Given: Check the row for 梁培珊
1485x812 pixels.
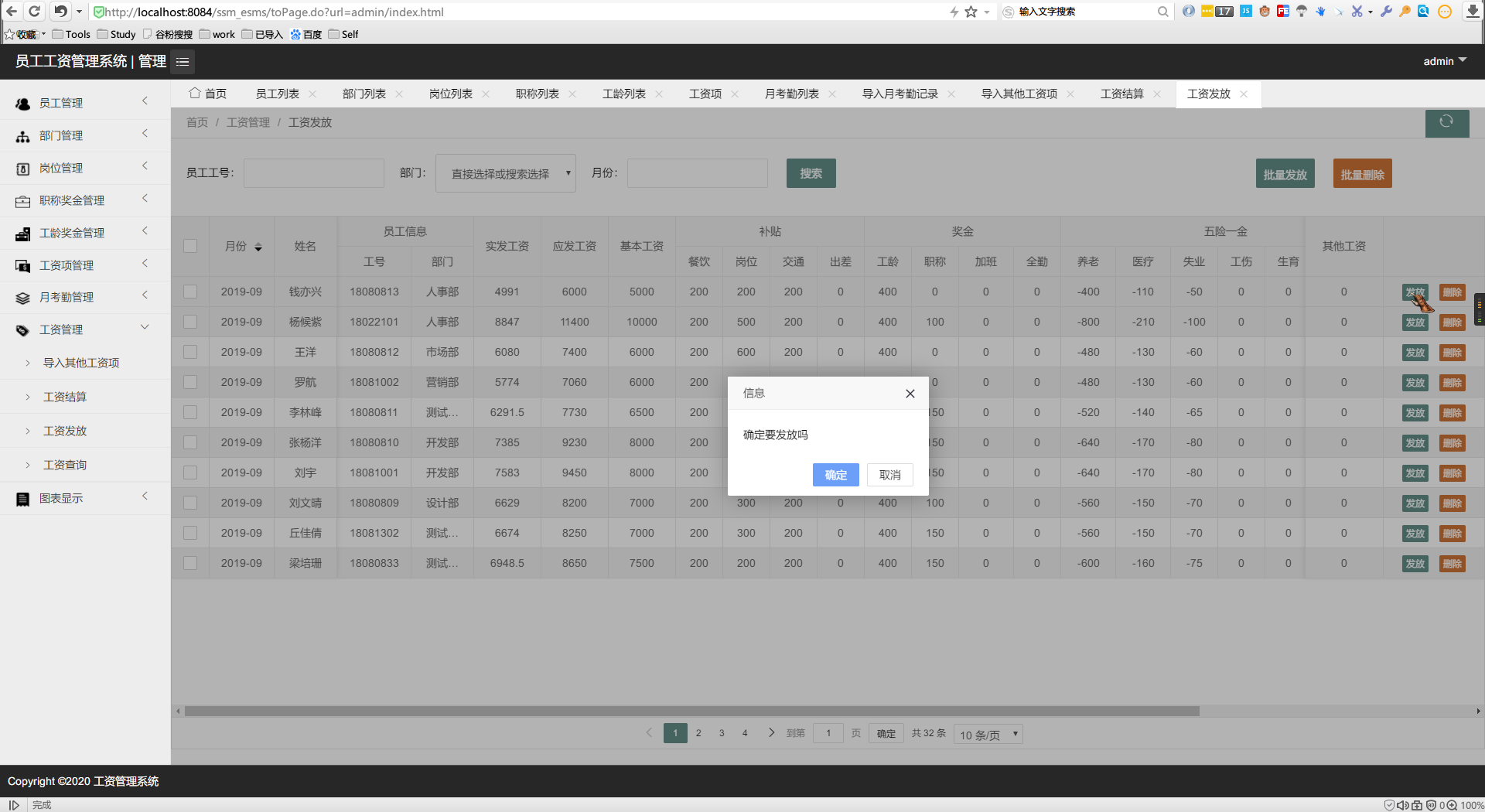Looking at the screenshot, I should pyautogui.click(x=190, y=564).
